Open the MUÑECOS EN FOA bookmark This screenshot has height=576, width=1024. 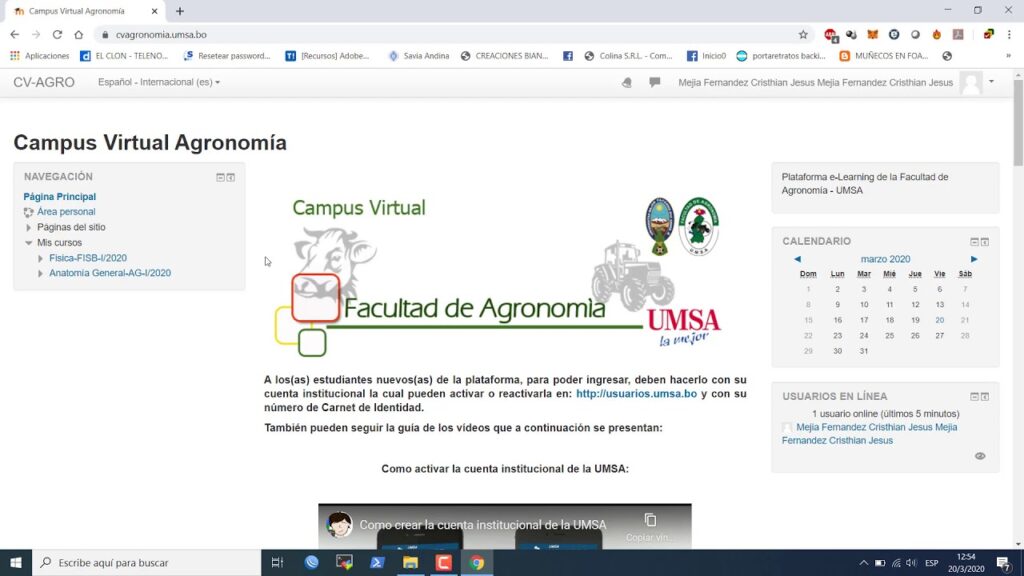tap(884, 56)
